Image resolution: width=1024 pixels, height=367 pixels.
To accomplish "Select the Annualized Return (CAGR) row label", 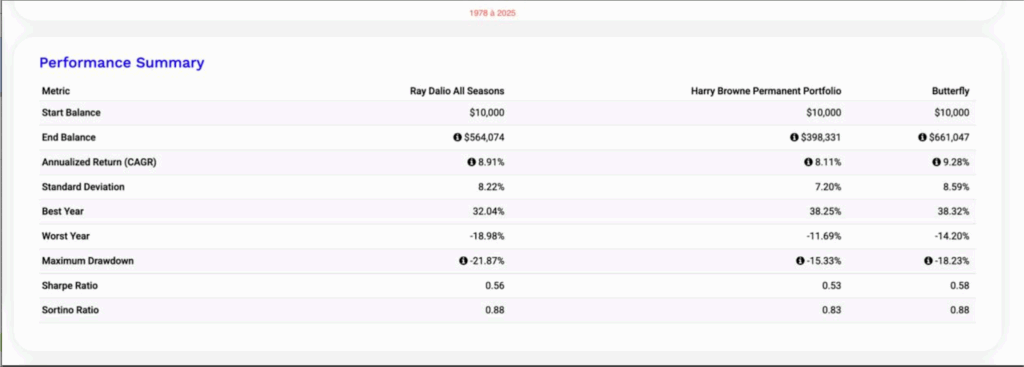I will (x=99, y=163).
